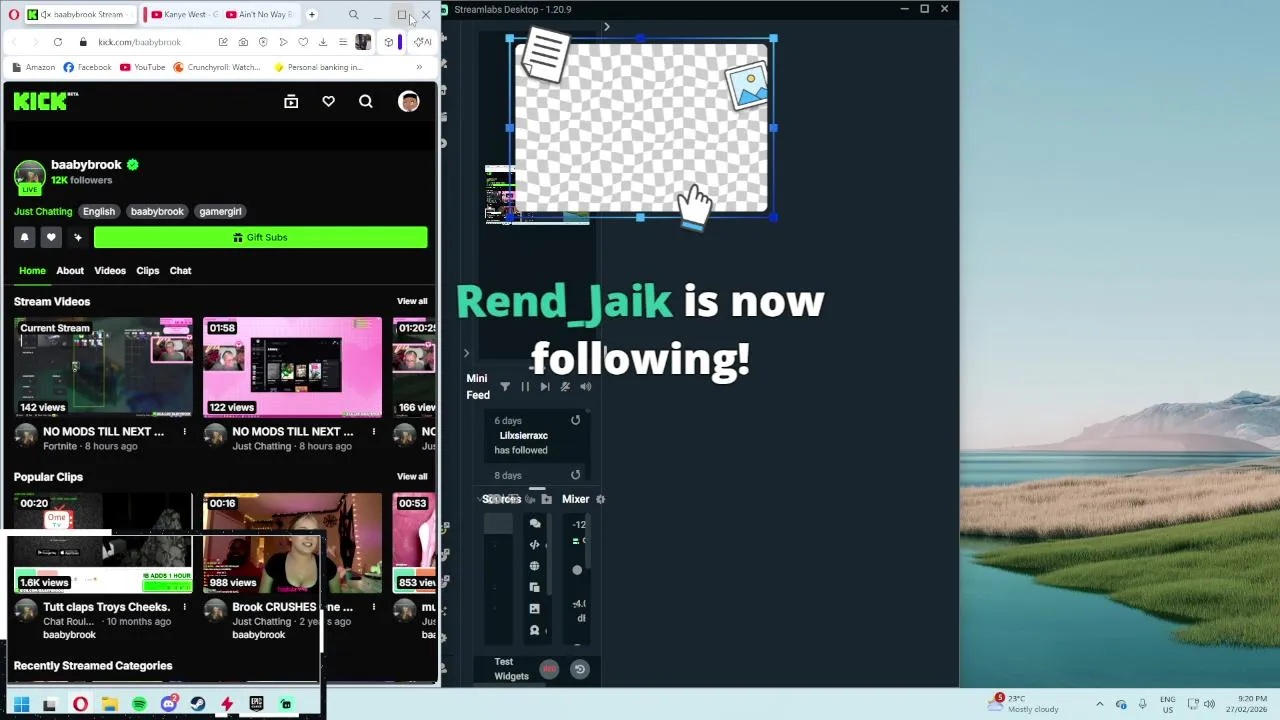Switch to the Home tab on Kick

[32, 270]
